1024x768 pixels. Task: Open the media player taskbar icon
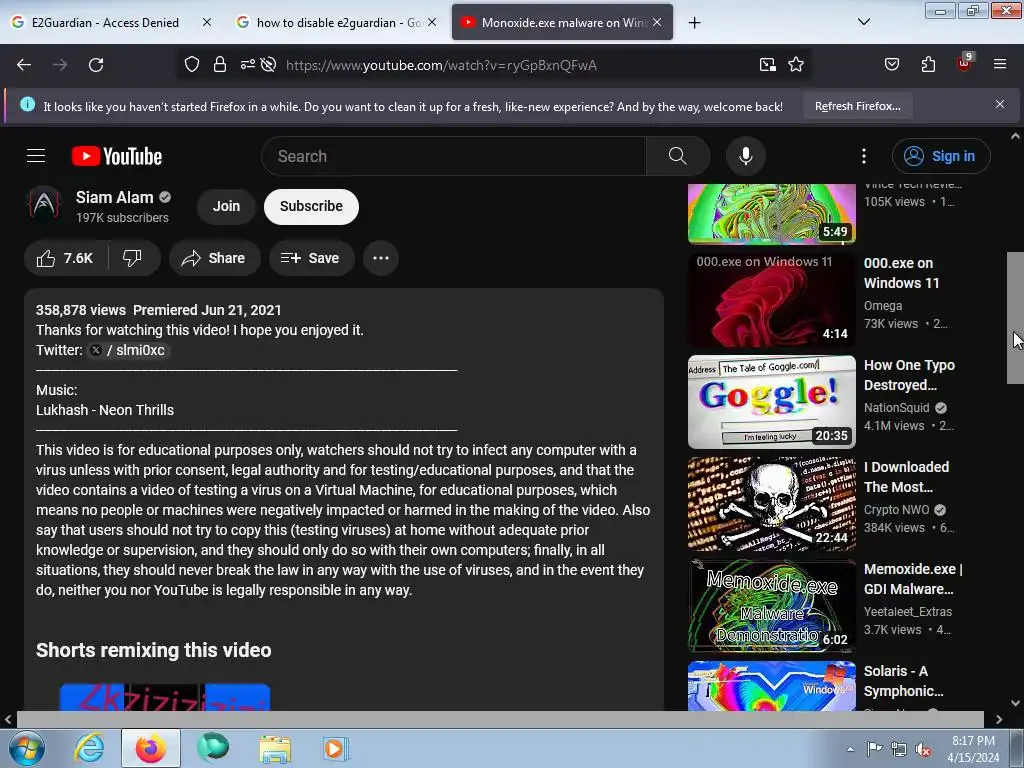click(x=336, y=748)
